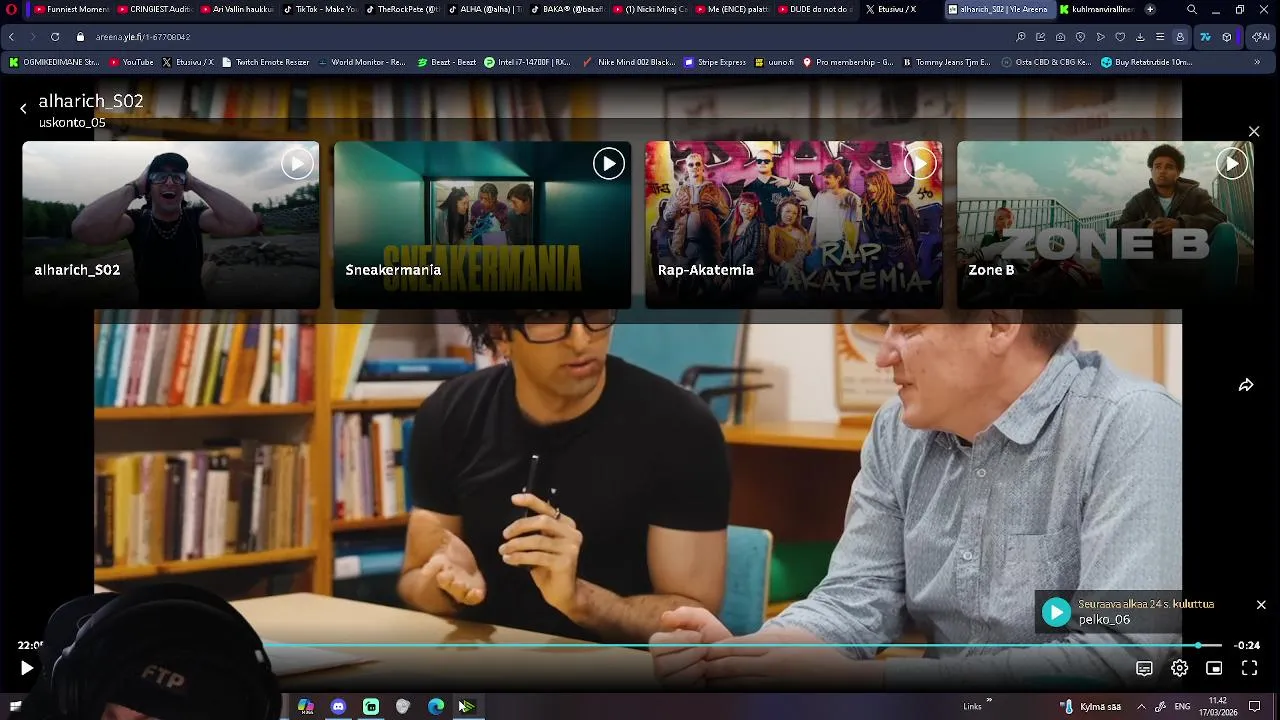Click the progress bar playhead knob
1280x720 pixels.
1198,646
